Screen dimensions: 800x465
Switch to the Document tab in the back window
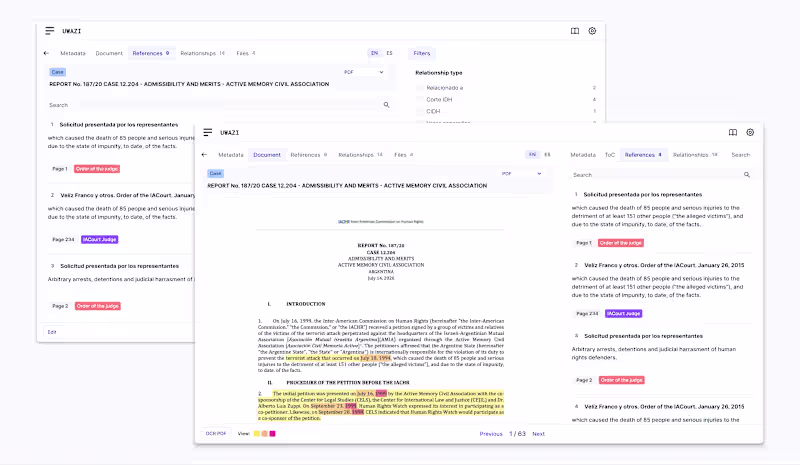pos(109,53)
